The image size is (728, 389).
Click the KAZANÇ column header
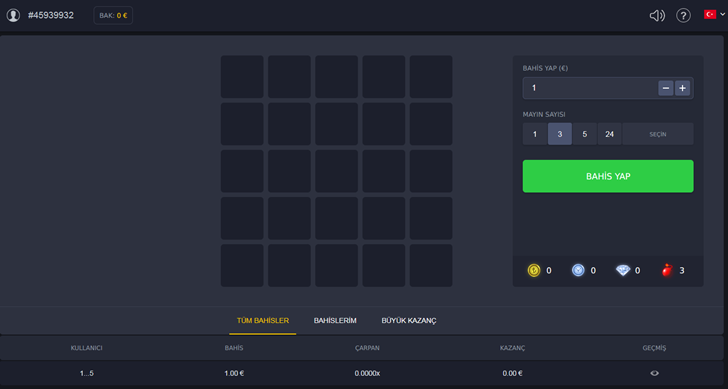click(513, 348)
